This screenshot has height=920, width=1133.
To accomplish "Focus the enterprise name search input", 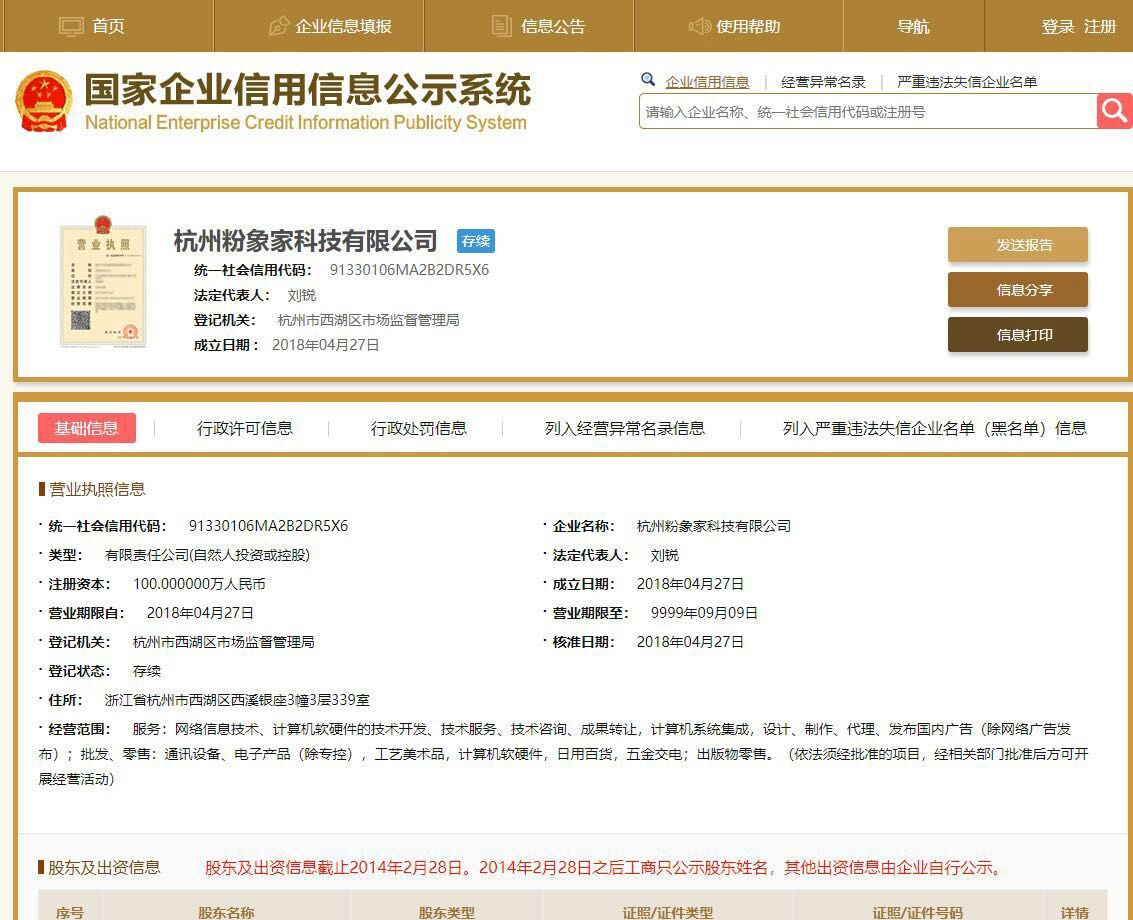I will click(x=868, y=111).
